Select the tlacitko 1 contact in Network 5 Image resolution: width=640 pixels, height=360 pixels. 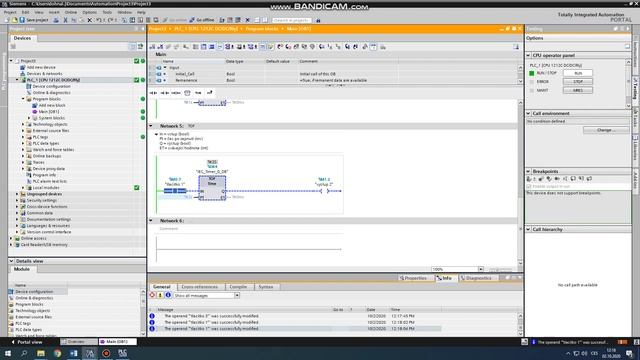pos(175,191)
